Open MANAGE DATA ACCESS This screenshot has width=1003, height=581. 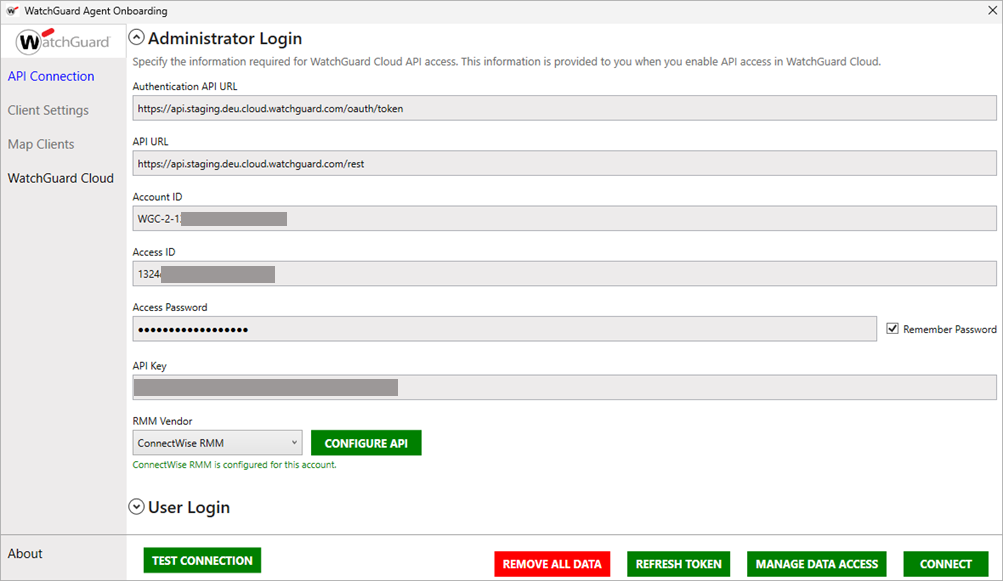816,563
